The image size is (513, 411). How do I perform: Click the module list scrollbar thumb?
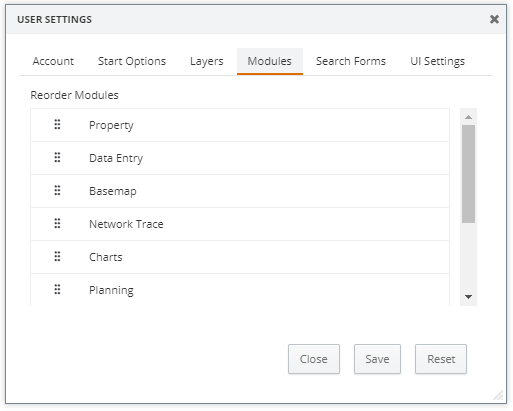click(468, 174)
